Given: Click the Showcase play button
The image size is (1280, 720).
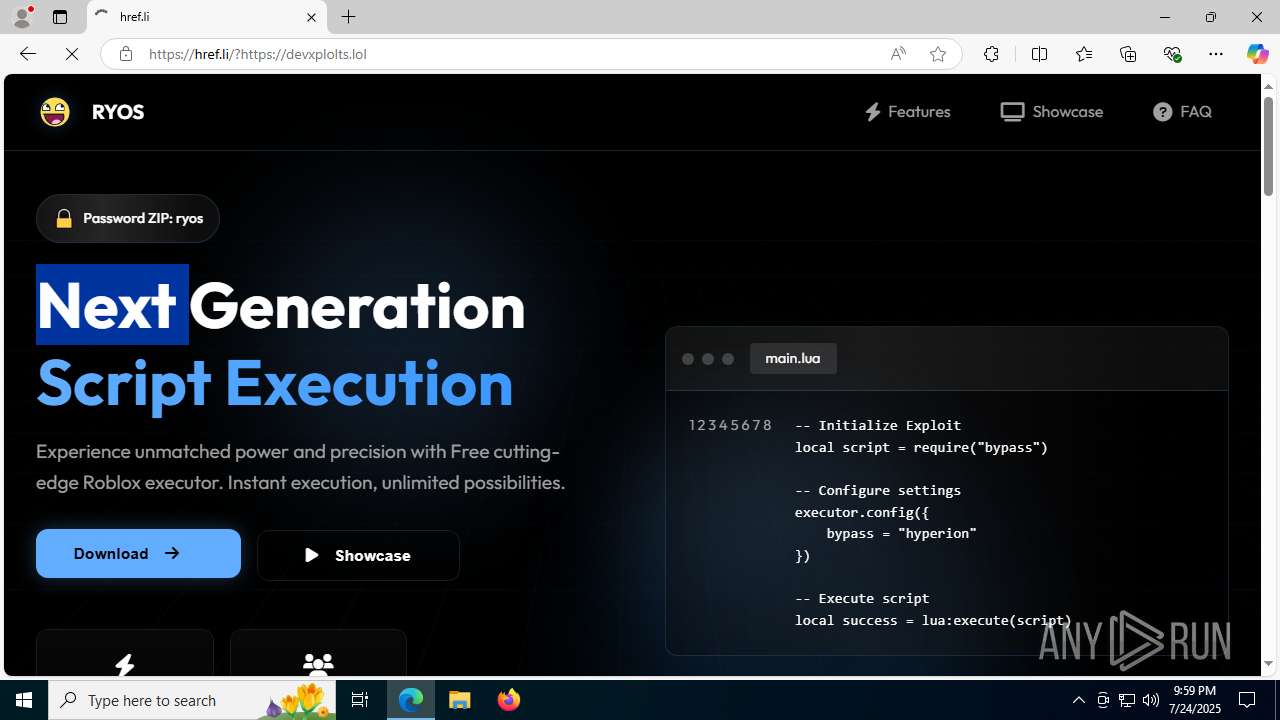Looking at the screenshot, I should pyautogui.click(x=358, y=555).
